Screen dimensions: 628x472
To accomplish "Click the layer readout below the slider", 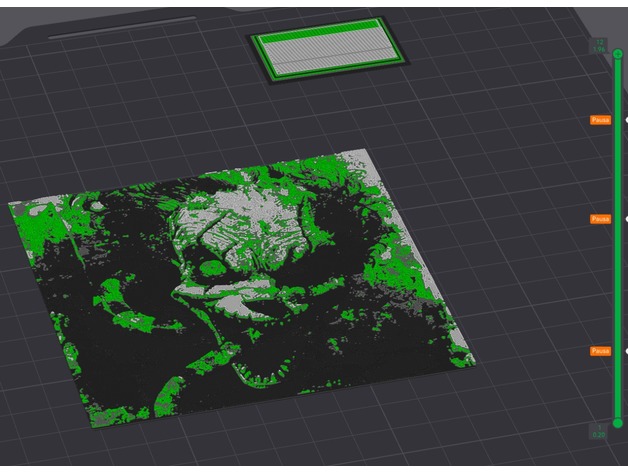I will coord(598,432).
